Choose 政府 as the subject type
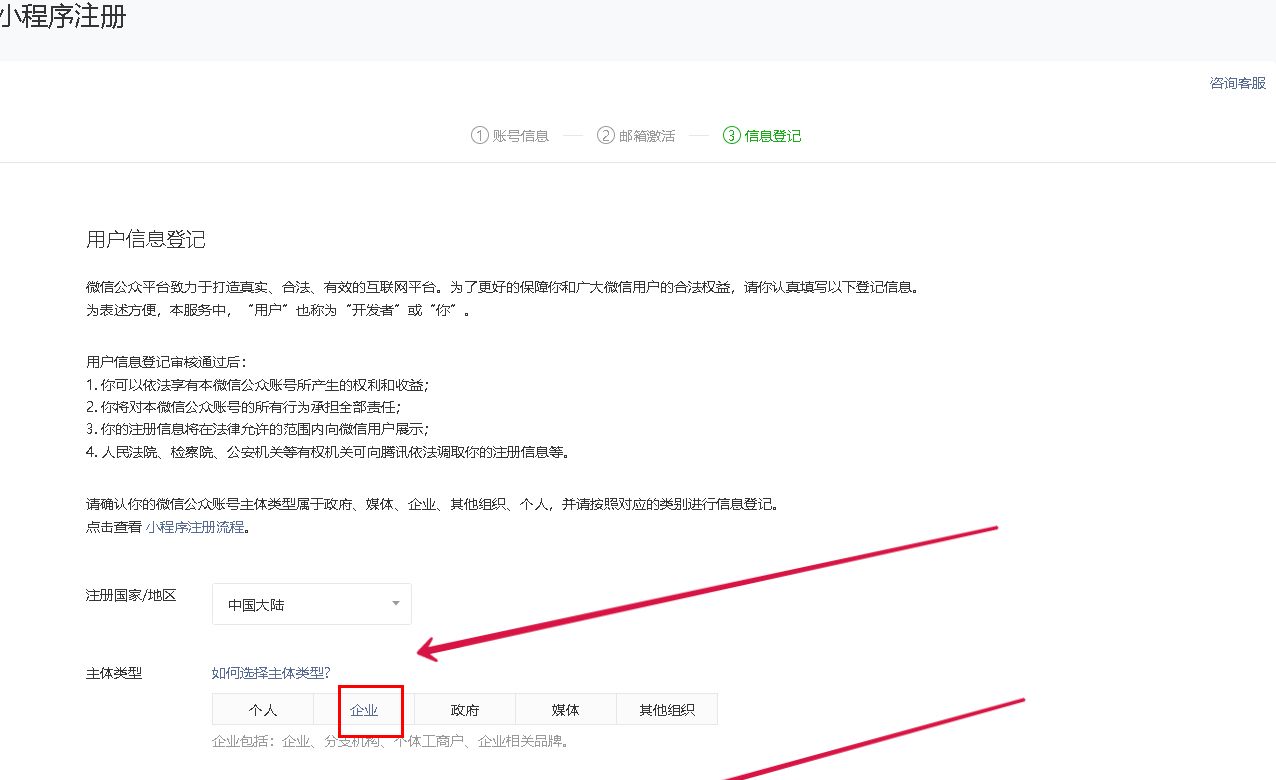 click(464, 709)
